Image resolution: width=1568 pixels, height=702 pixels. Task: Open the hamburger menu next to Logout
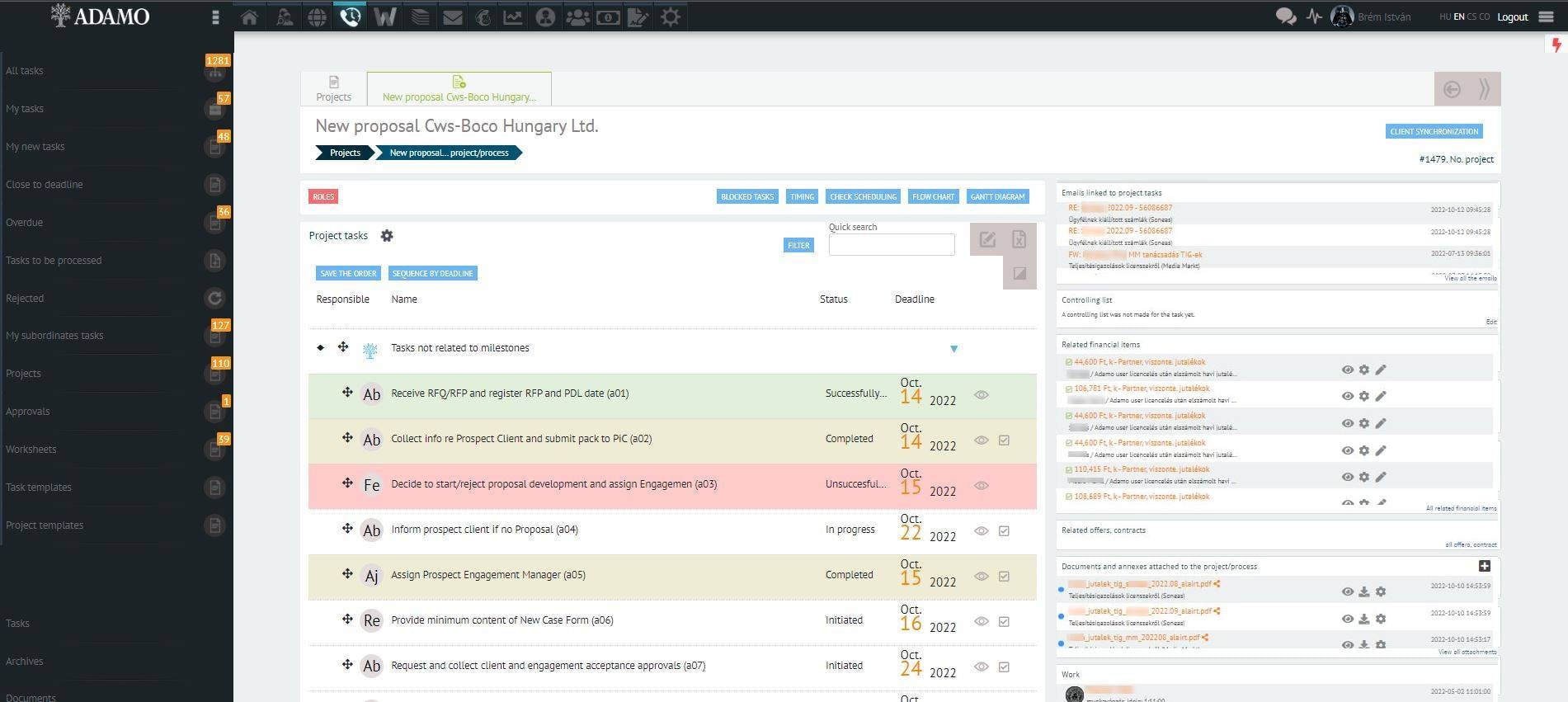click(1547, 16)
